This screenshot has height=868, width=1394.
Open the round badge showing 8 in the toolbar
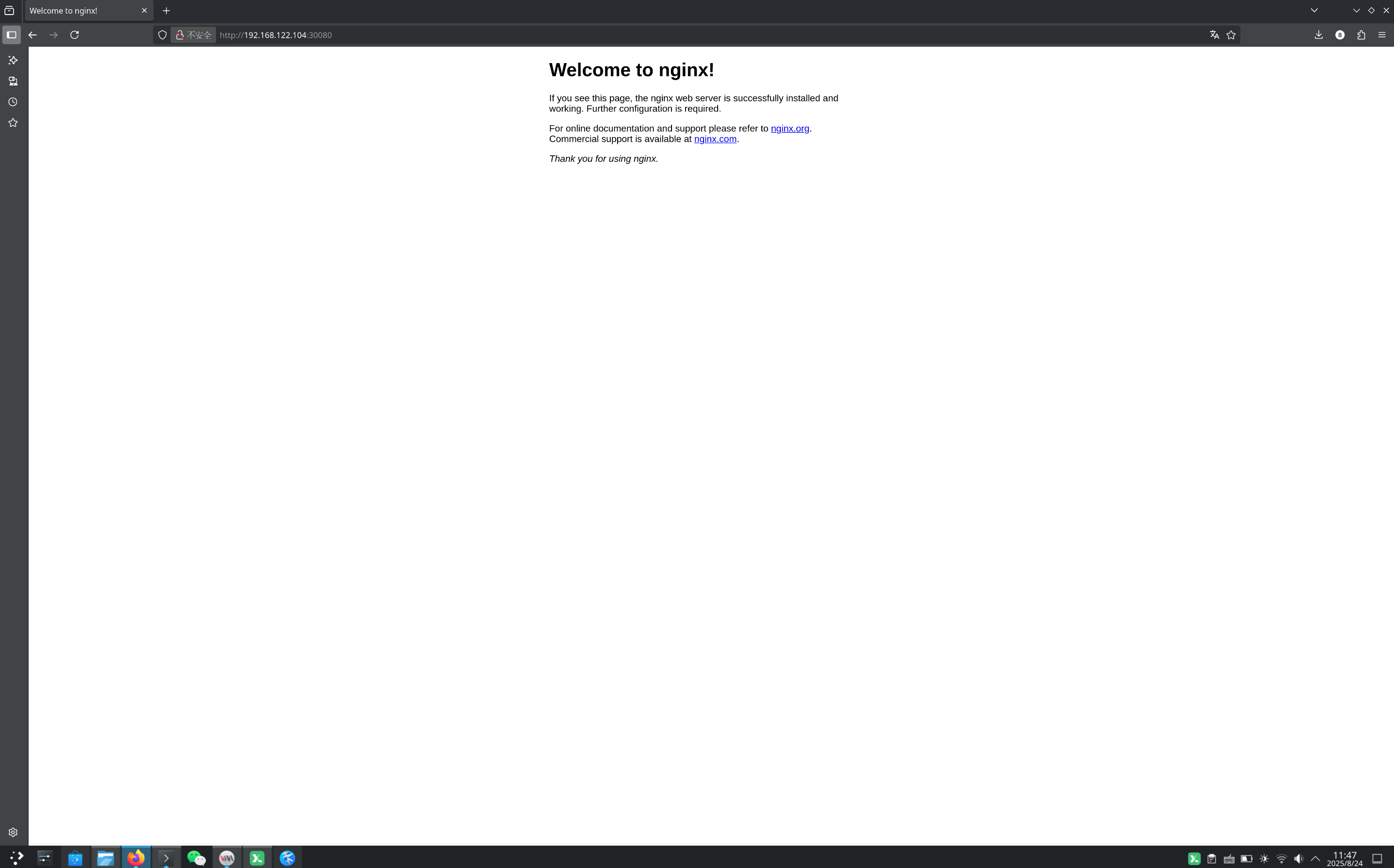coord(1340,35)
